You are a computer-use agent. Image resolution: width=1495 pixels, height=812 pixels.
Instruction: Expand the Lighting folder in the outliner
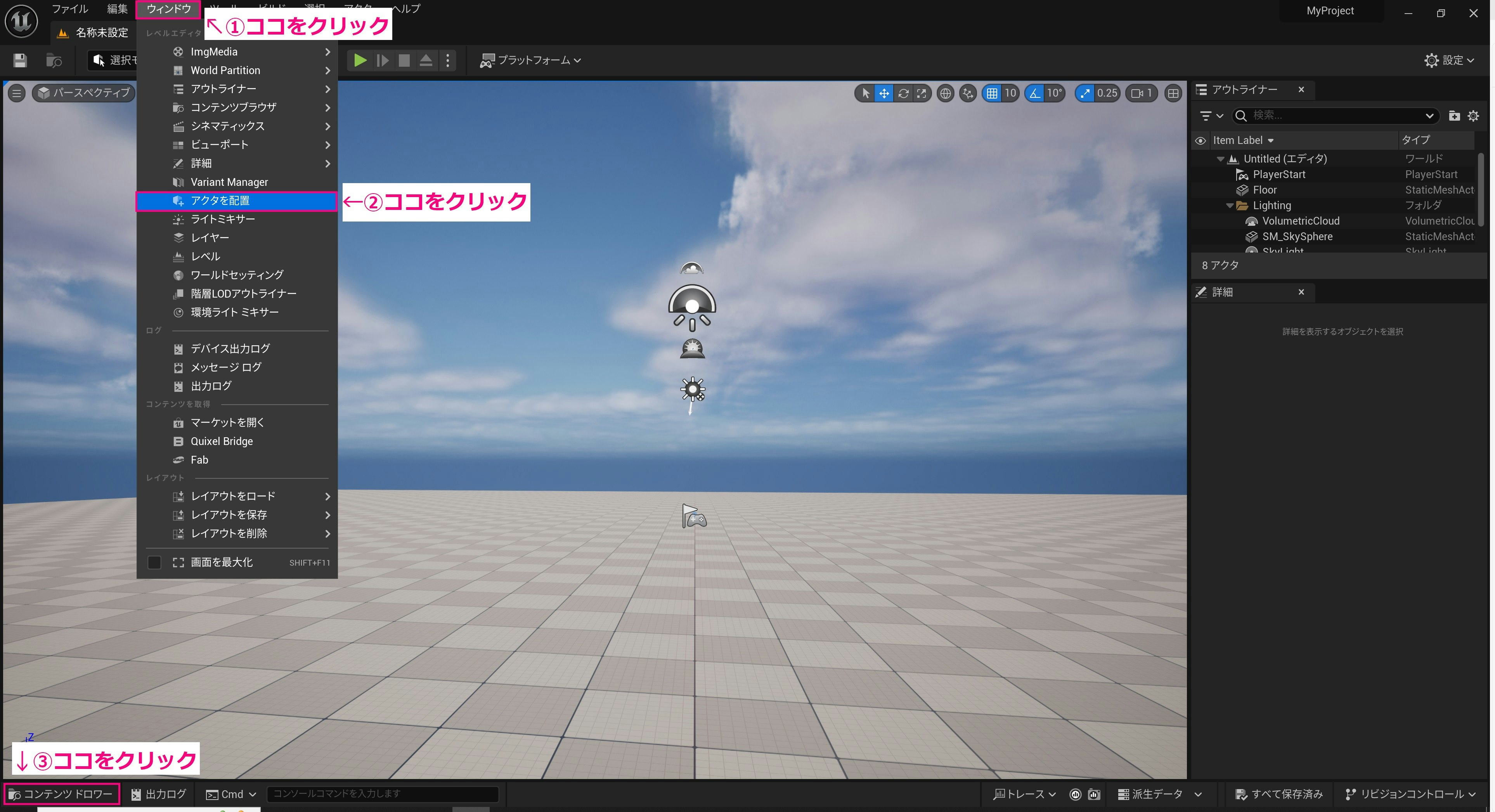pyautogui.click(x=1229, y=205)
